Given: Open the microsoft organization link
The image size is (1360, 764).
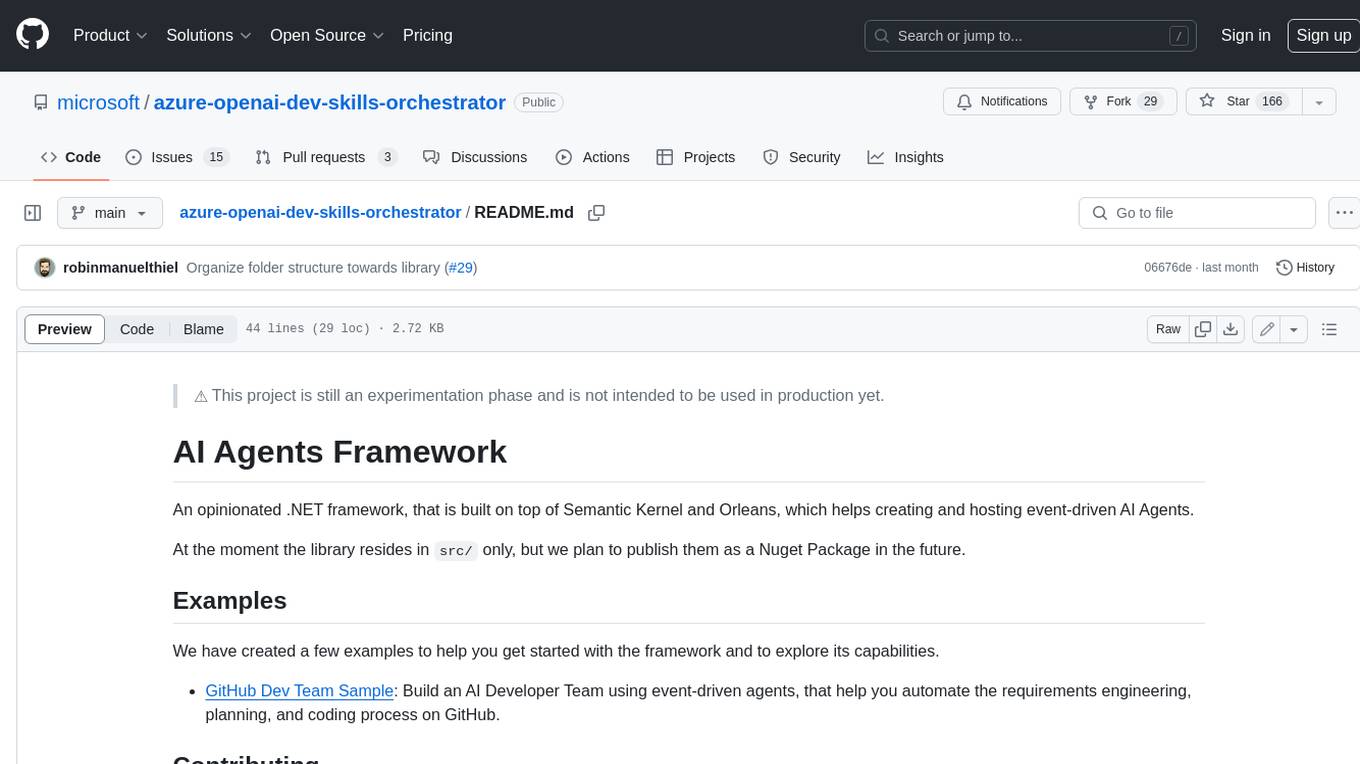Looking at the screenshot, I should click(98, 102).
